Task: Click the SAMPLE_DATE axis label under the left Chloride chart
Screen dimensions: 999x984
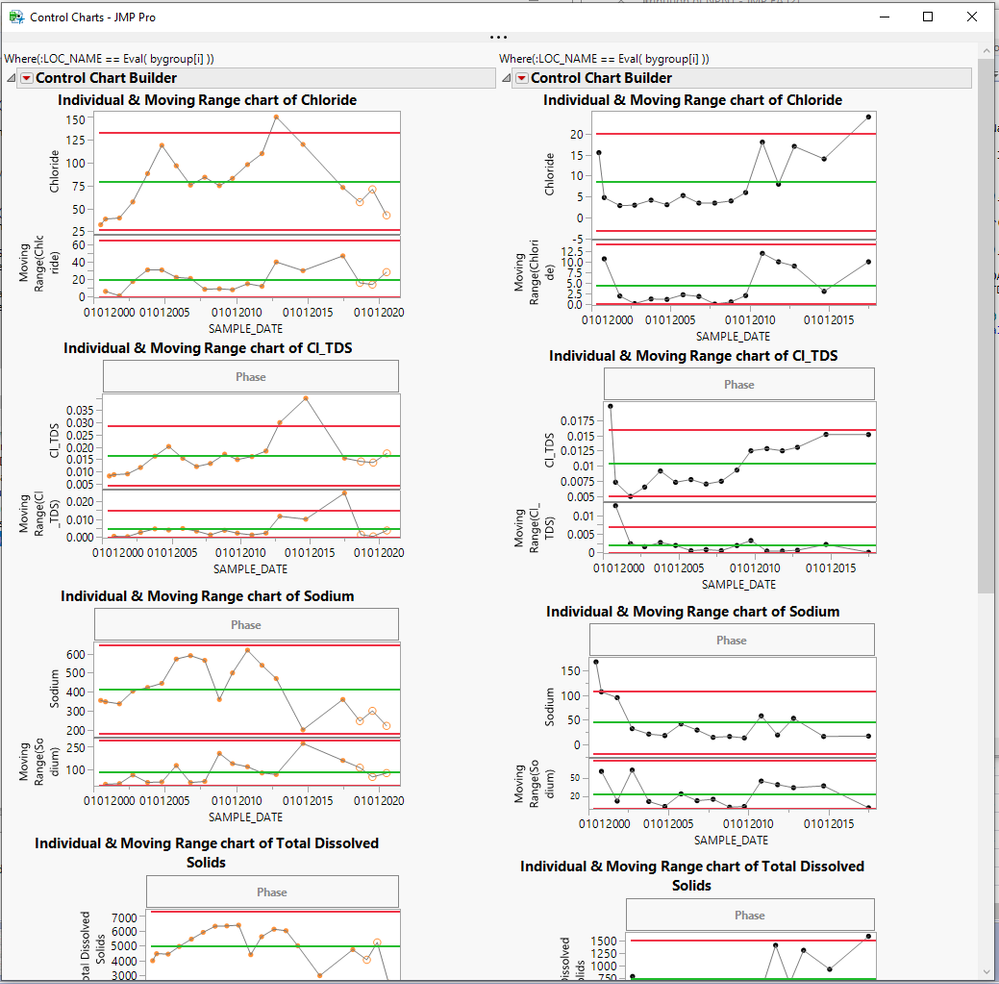Action: (x=246, y=329)
